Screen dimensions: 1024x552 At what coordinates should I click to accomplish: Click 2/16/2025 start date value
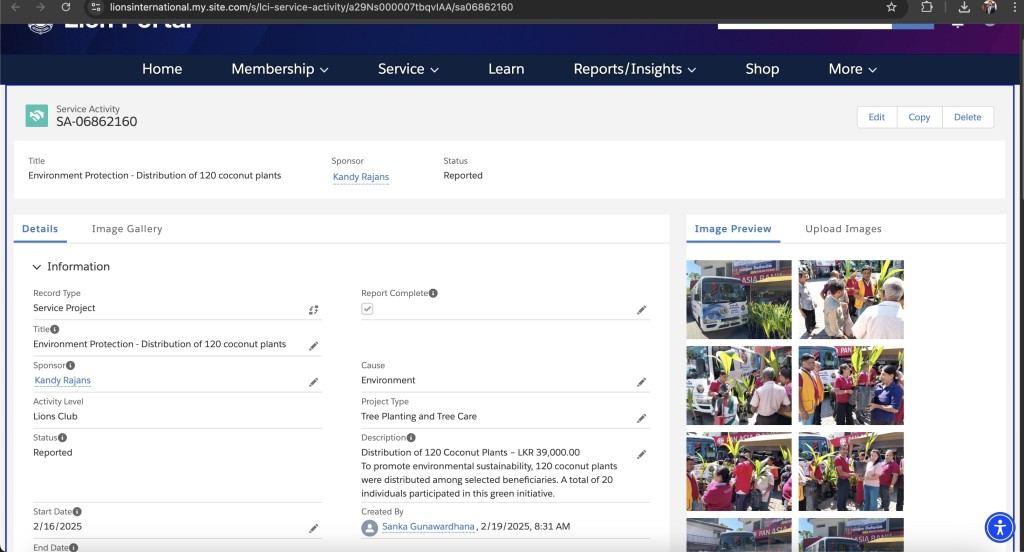[x=57, y=527]
